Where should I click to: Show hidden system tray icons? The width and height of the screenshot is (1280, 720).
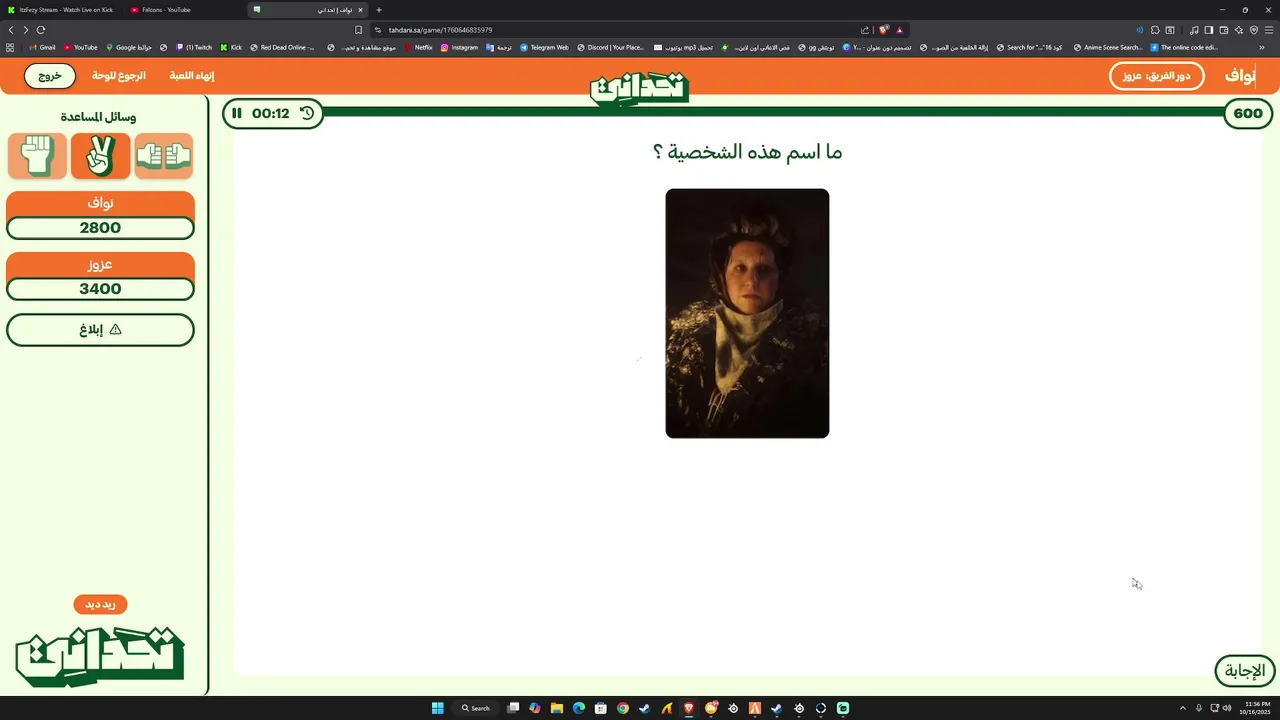coord(1183,708)
